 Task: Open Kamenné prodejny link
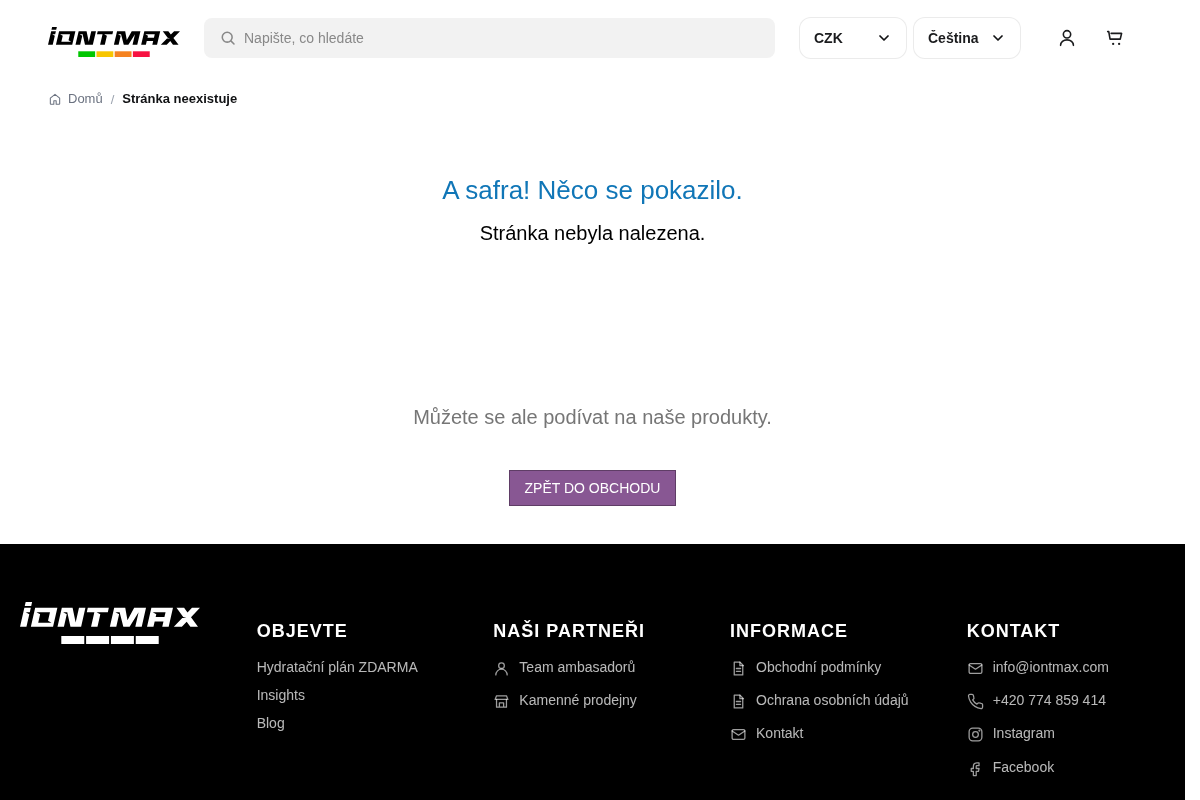point(578,700)
